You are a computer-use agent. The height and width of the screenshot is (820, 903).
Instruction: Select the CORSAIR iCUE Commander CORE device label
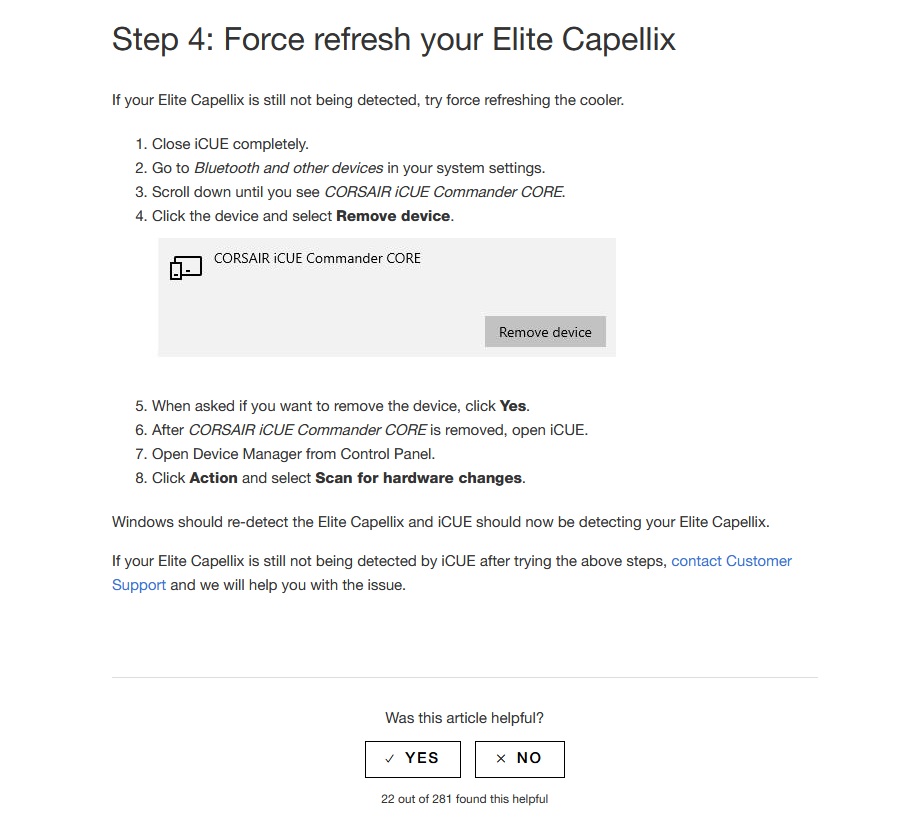pos(317,258)
